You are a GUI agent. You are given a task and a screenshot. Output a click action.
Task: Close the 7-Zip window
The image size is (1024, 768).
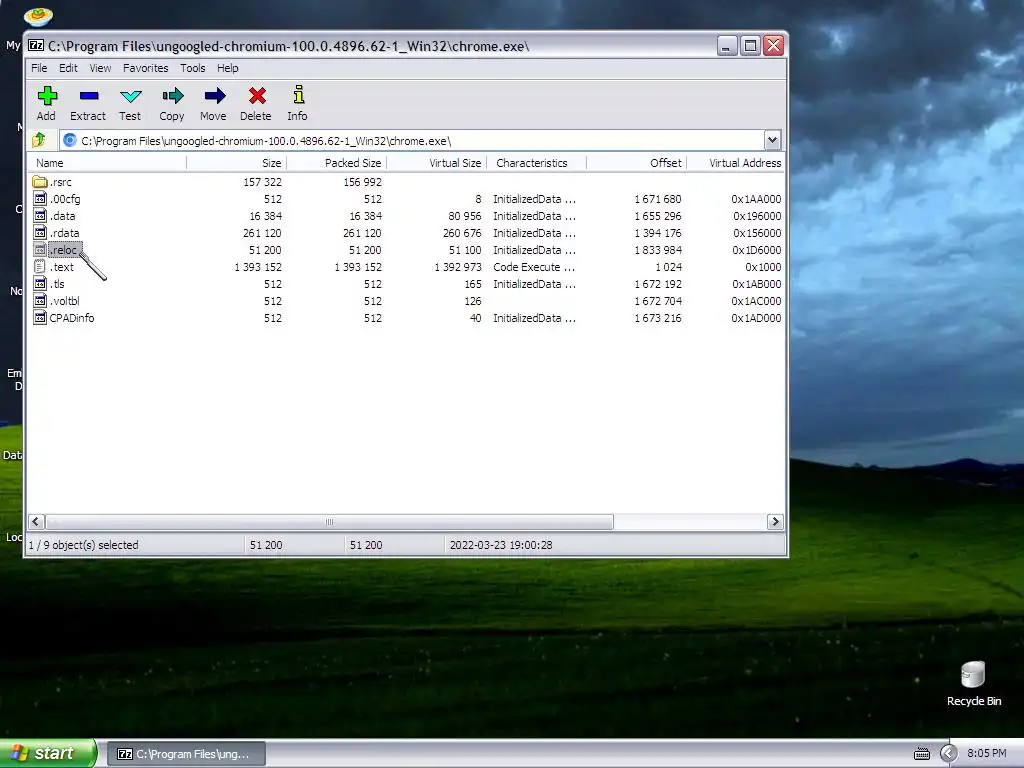(774, 46)
